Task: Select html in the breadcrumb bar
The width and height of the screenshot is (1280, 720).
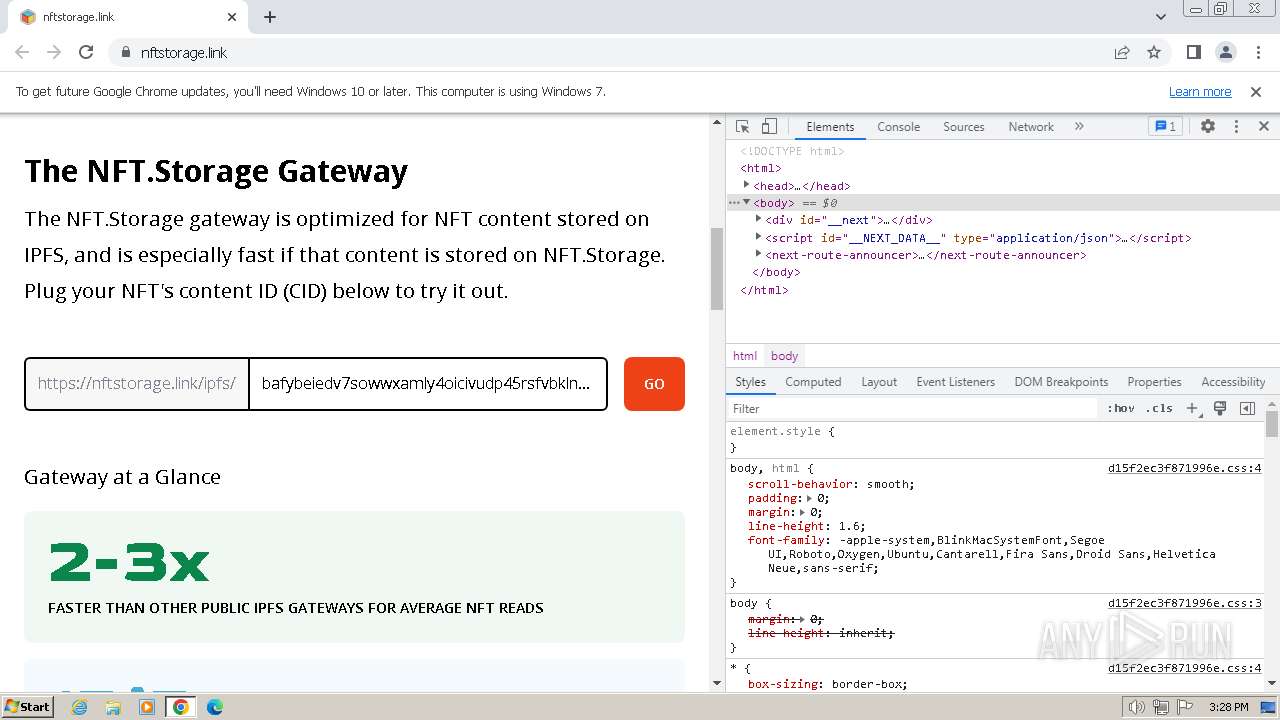Action: (x=744, y=356)
